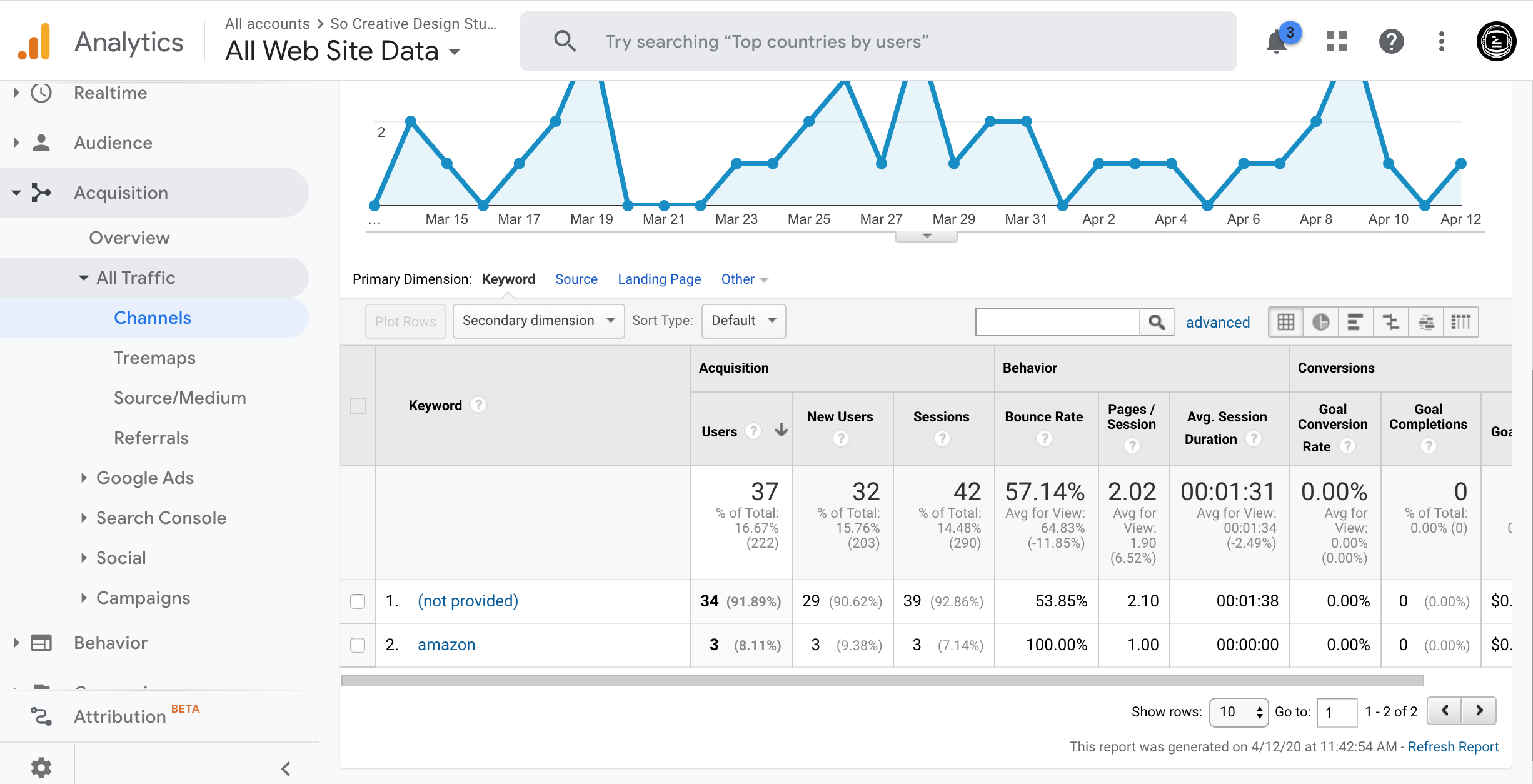This screenshot has width=1533, height=784.
Task: Open the Show rows selector
Action: (x=1239, y=712)
